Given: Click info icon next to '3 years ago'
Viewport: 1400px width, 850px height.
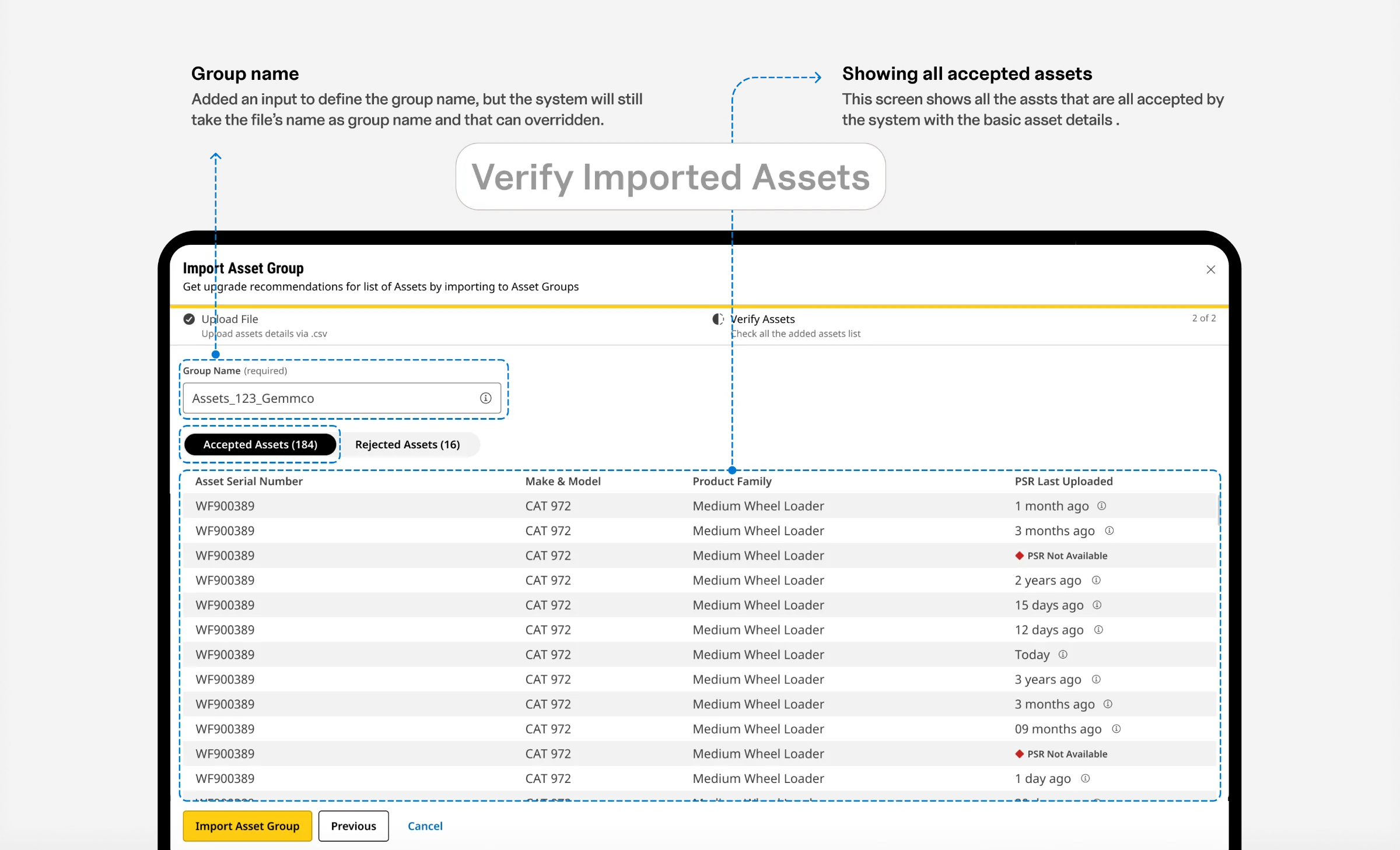Looking at the screenshot, I should coord(1096,679).
